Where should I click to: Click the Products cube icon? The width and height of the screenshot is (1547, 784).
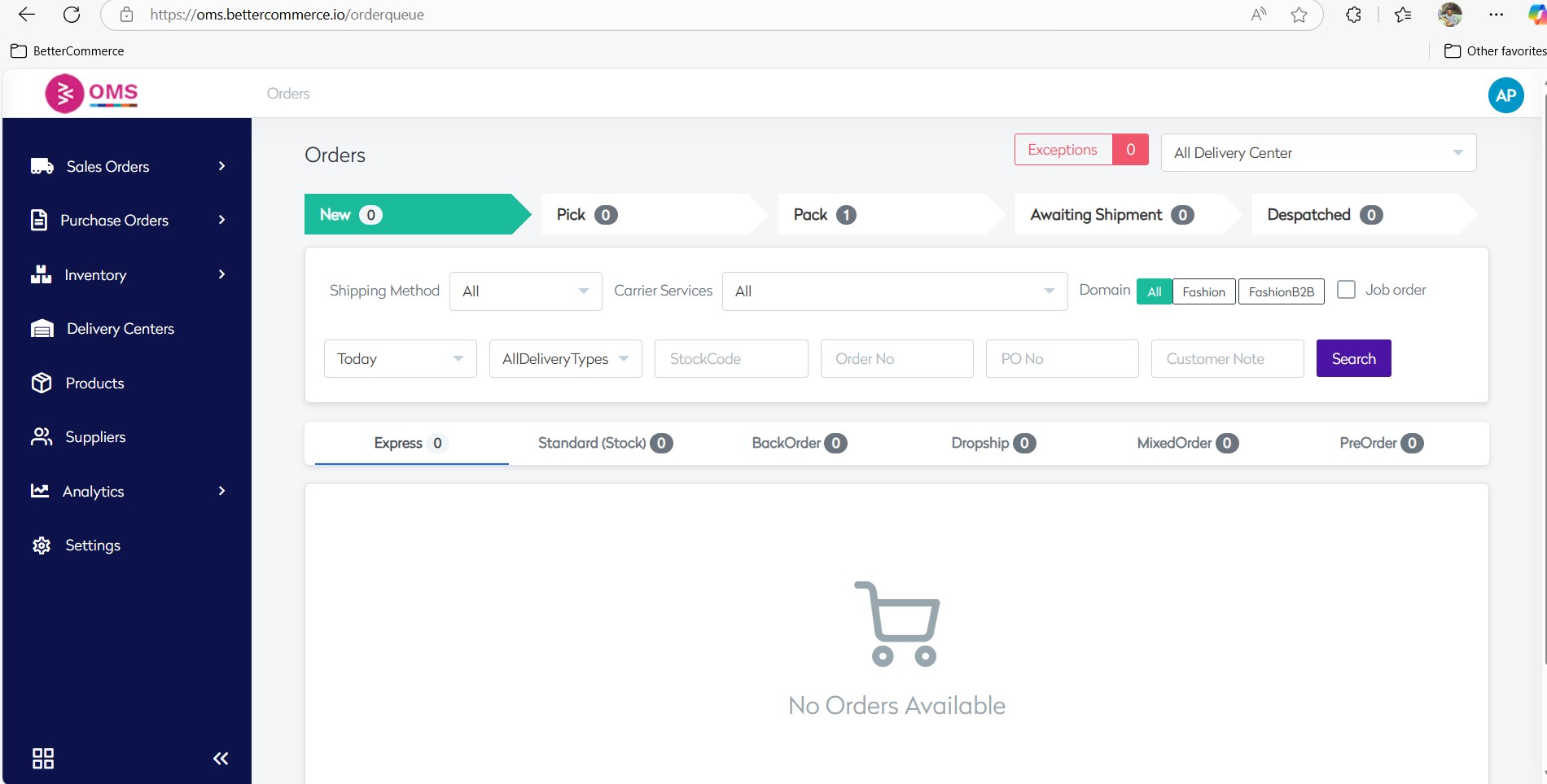click(x=42, y=383)
